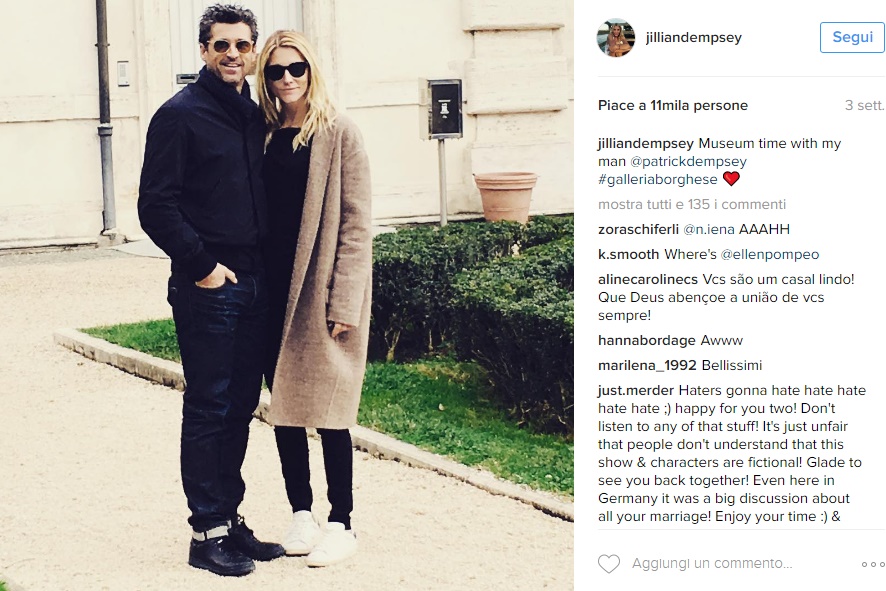Open marilena_1992 commenter profile

pos(647,366)
